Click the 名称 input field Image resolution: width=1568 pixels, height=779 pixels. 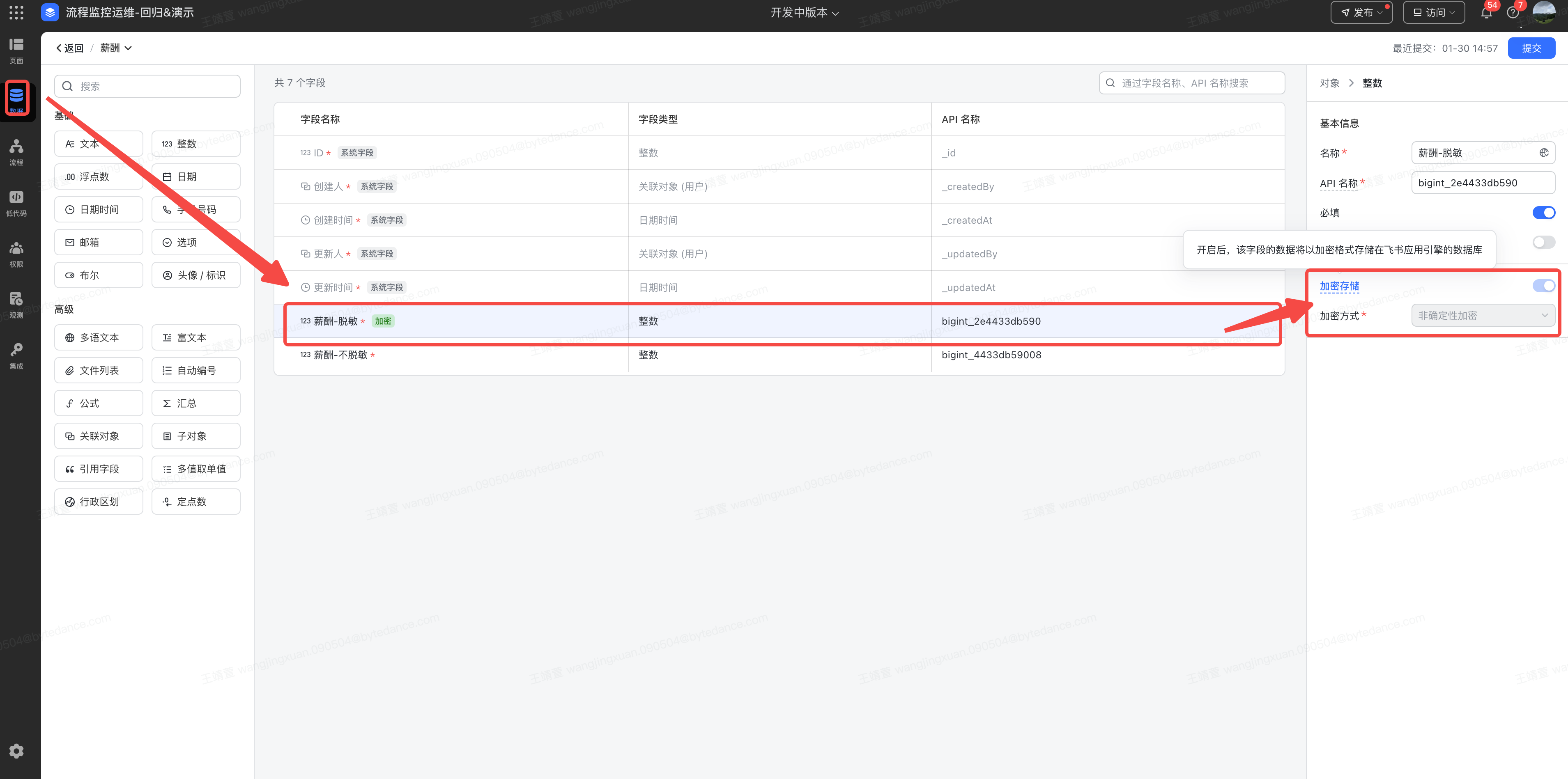click(x=1483, y=153)
